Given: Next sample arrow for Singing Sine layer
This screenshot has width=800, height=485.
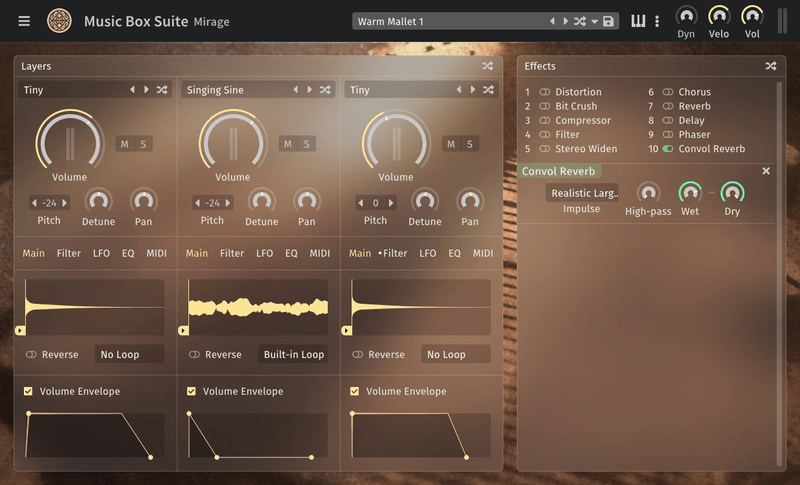Looking at the screenshot, I should (x=310, y=90).
